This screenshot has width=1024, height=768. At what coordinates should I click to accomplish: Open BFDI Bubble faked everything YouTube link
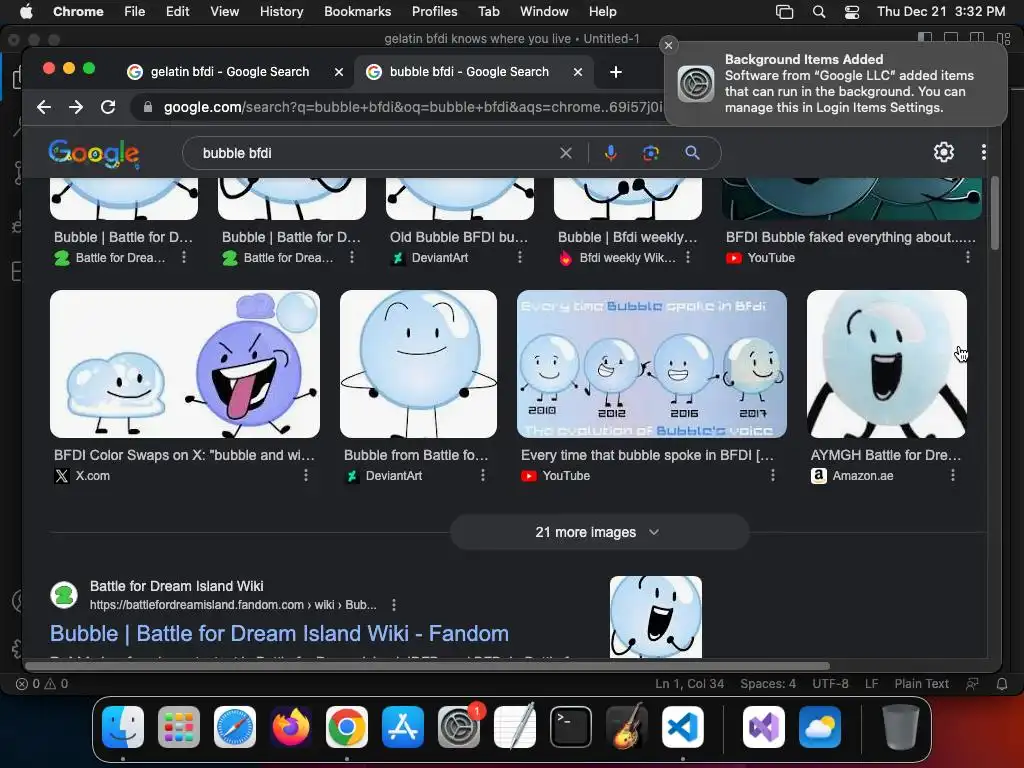[x=850, y=237]
